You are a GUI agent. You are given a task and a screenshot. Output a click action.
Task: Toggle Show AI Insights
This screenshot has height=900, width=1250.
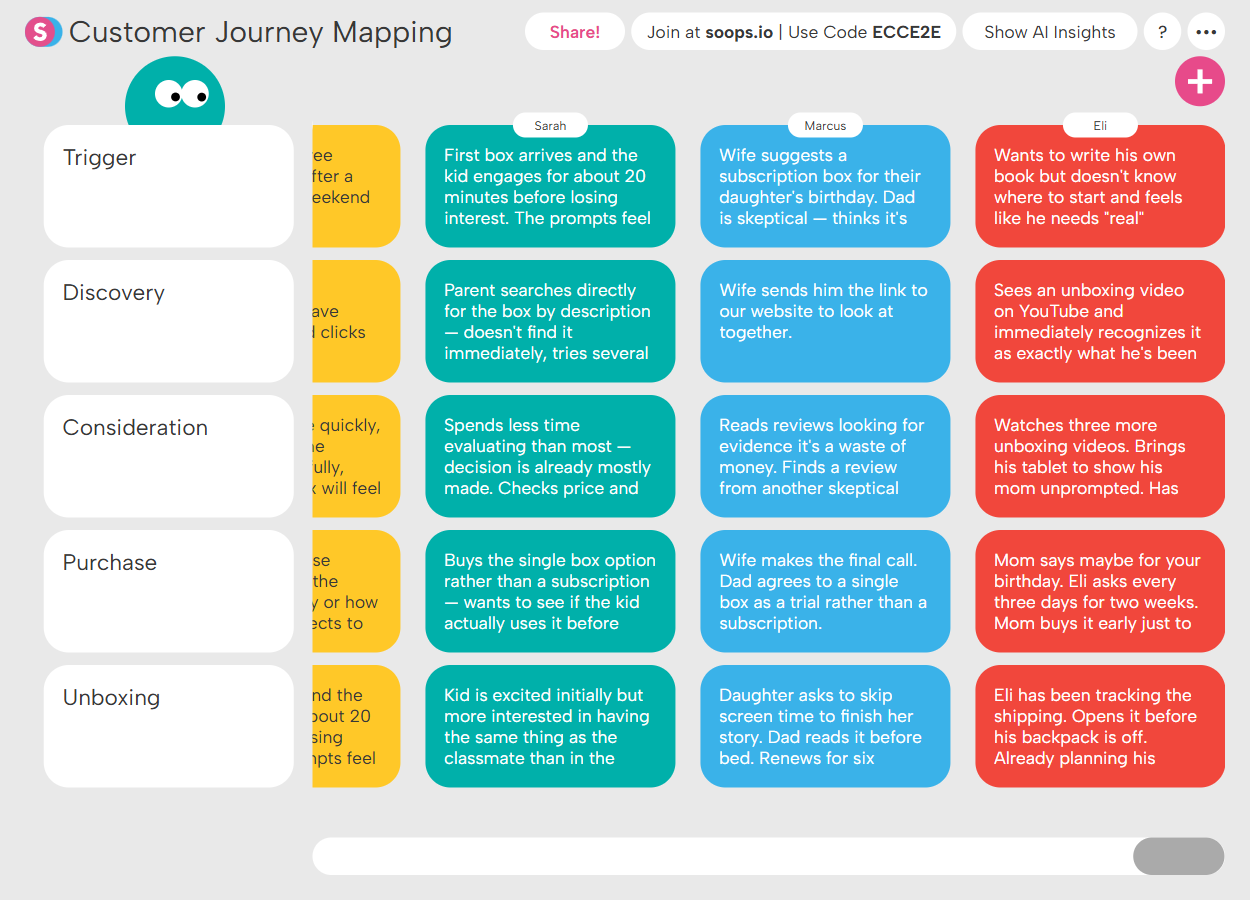point(1049,31)
